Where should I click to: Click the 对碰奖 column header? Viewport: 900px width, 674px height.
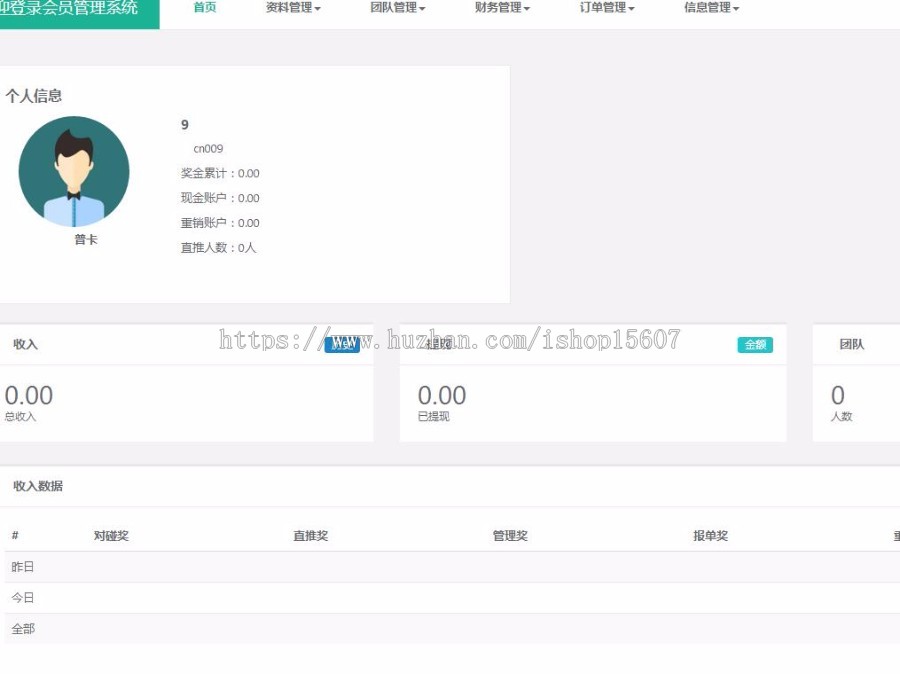pos(111,536)
